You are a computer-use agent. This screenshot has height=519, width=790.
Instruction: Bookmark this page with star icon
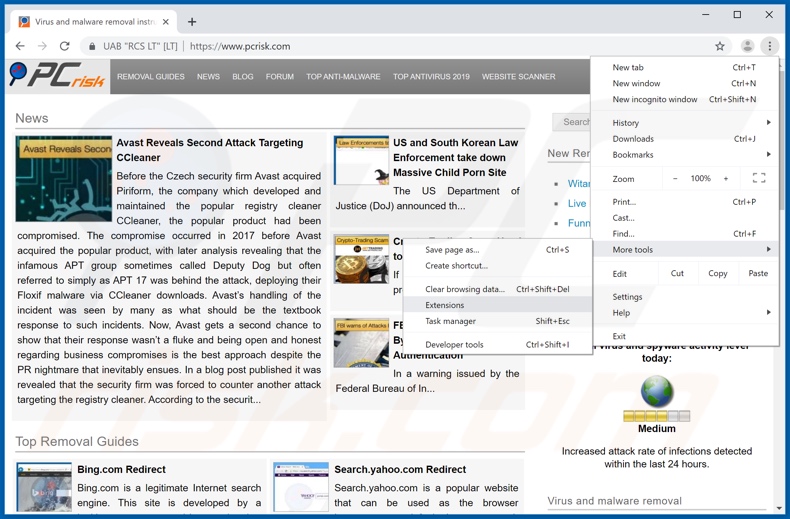pyautogui.click(x=720, y=46)
